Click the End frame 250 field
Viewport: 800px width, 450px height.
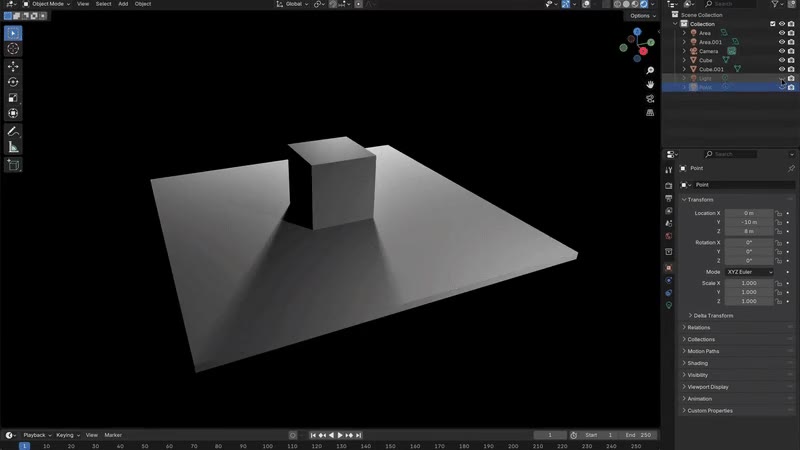(x=639, y=435)
